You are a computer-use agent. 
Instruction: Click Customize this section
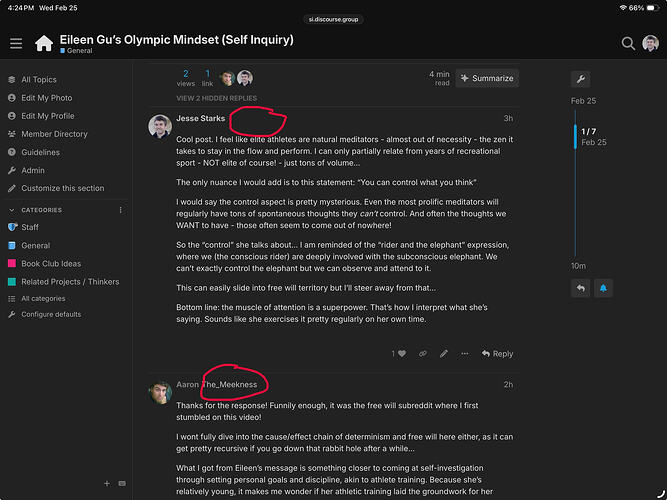coord(63,188)
